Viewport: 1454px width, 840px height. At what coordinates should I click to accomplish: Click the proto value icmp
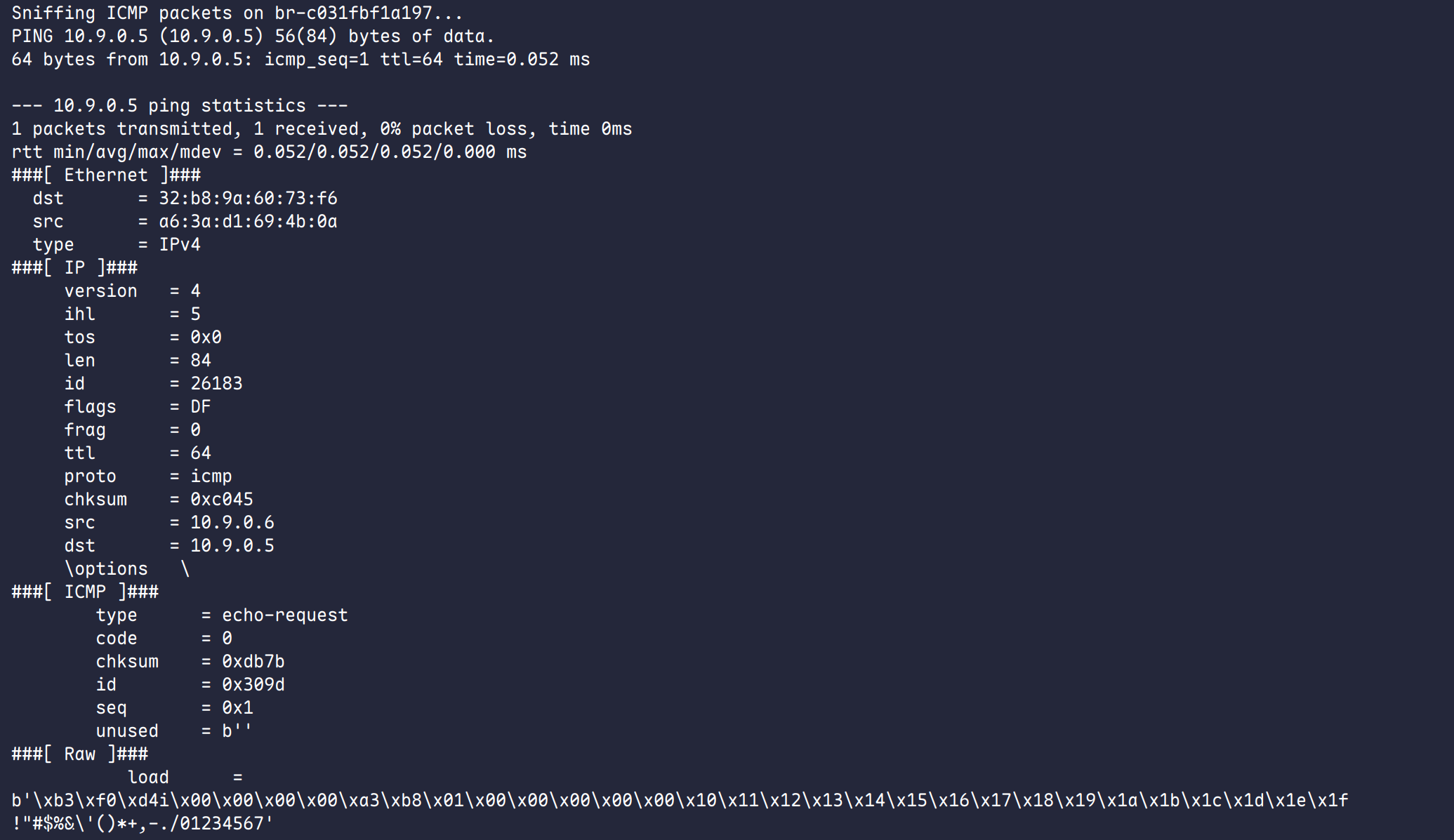pyautogui.click(x=211, y=476)
